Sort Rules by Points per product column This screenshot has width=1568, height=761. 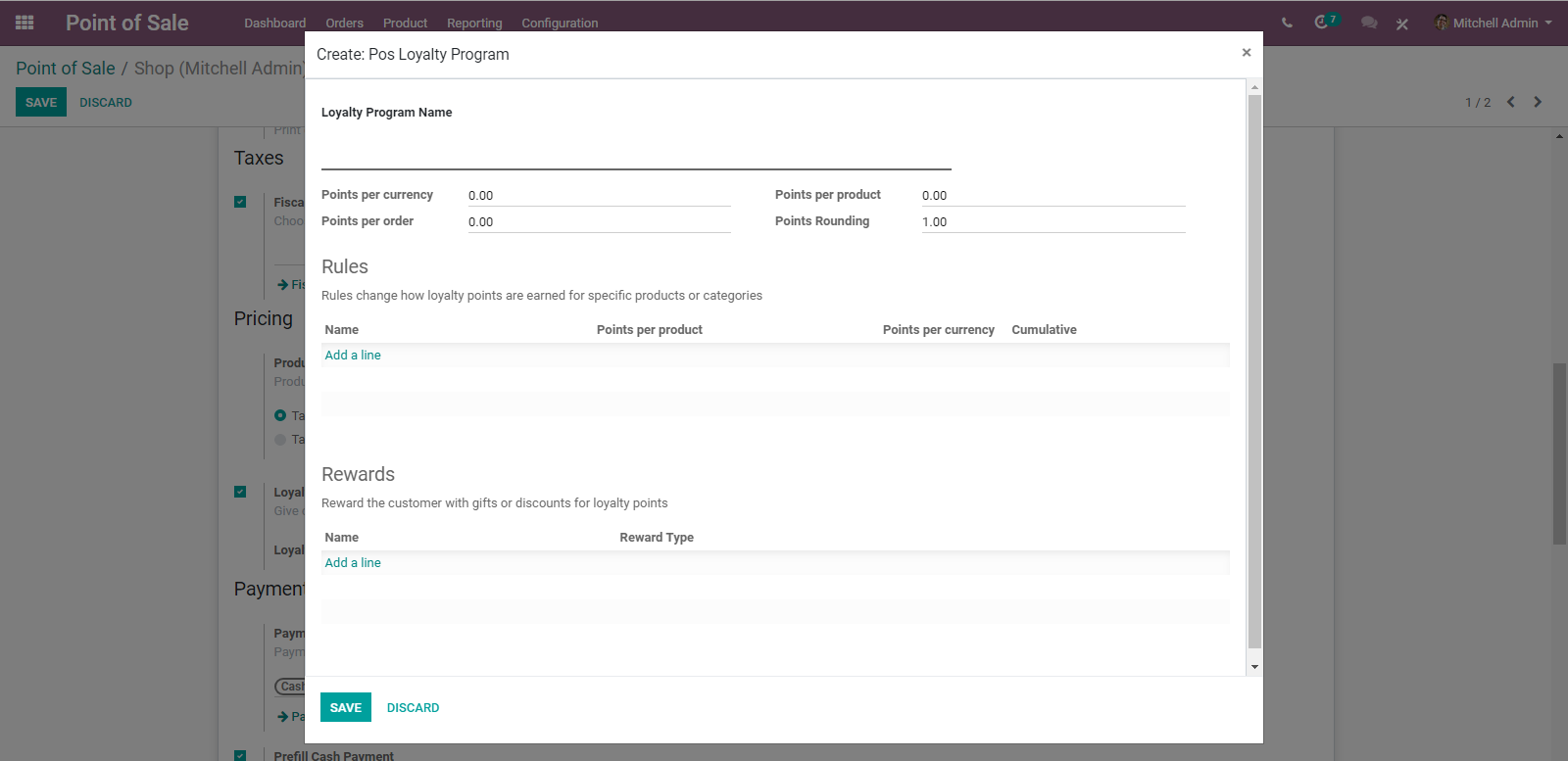[x=650, y=330]
